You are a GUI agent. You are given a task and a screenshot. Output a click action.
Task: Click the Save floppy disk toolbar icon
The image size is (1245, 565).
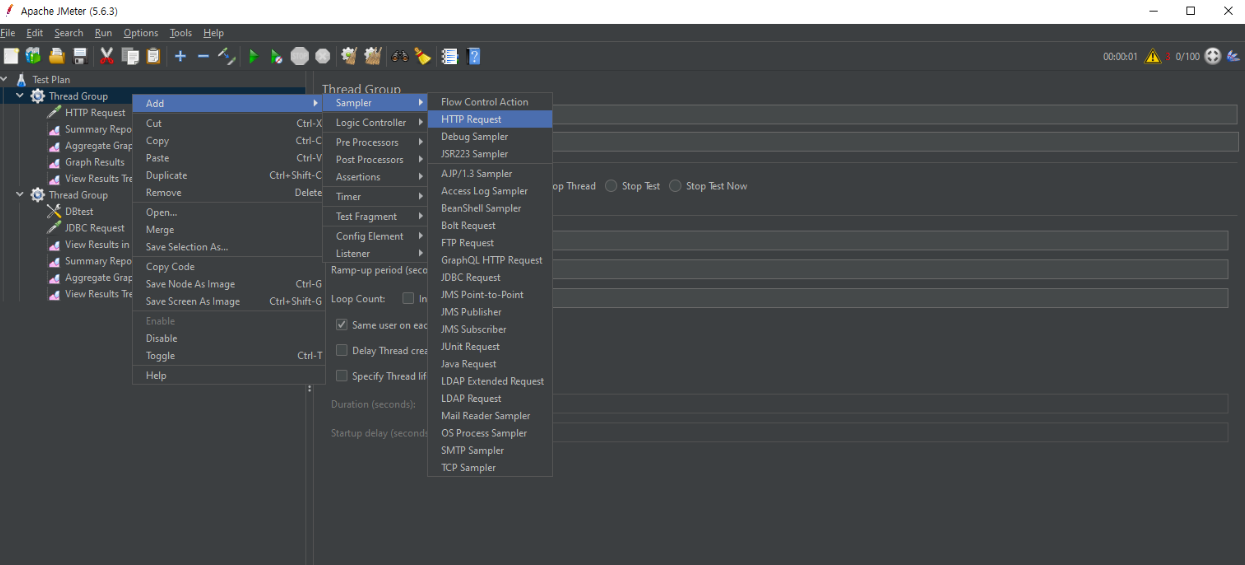point(80,56)
